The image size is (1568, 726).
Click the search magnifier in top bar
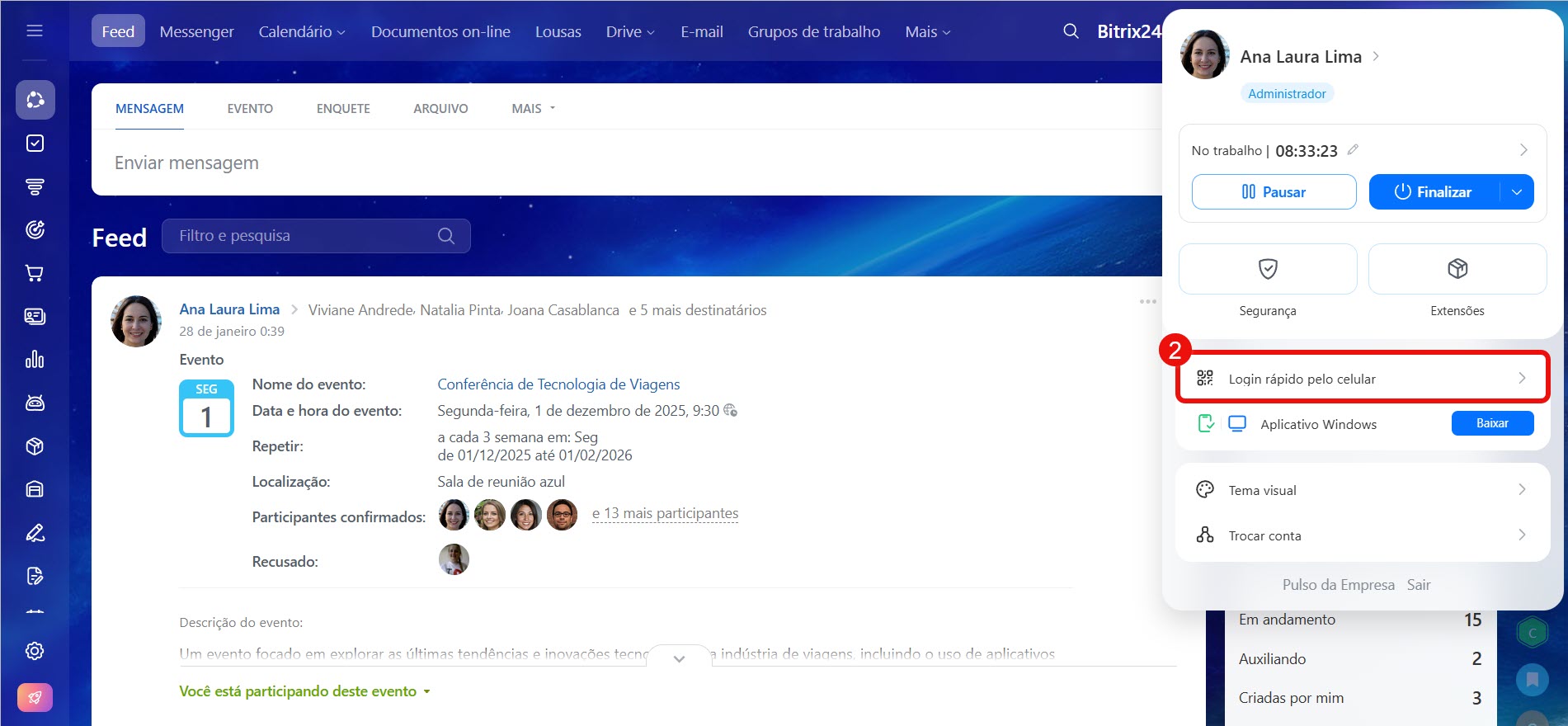point(1071,31)
